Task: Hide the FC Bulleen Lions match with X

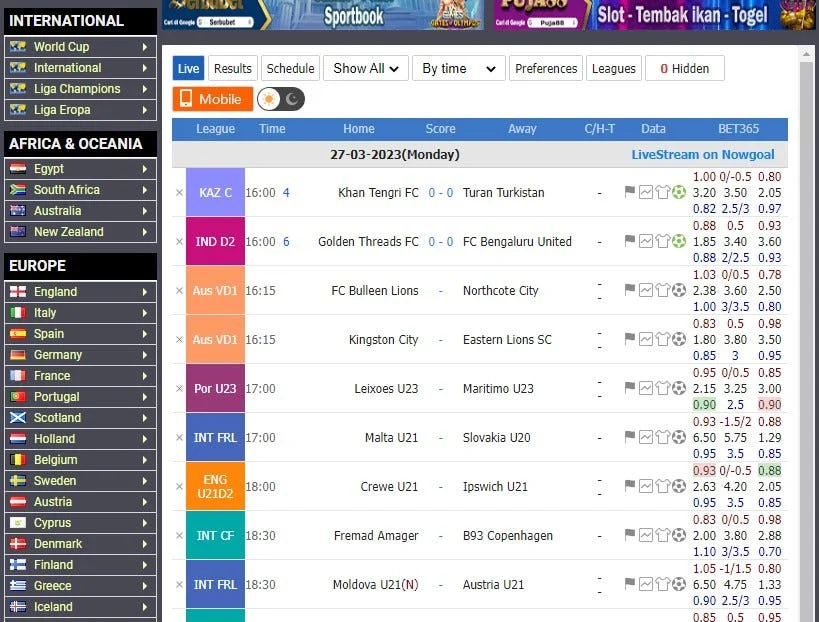Action: [179, 290]
